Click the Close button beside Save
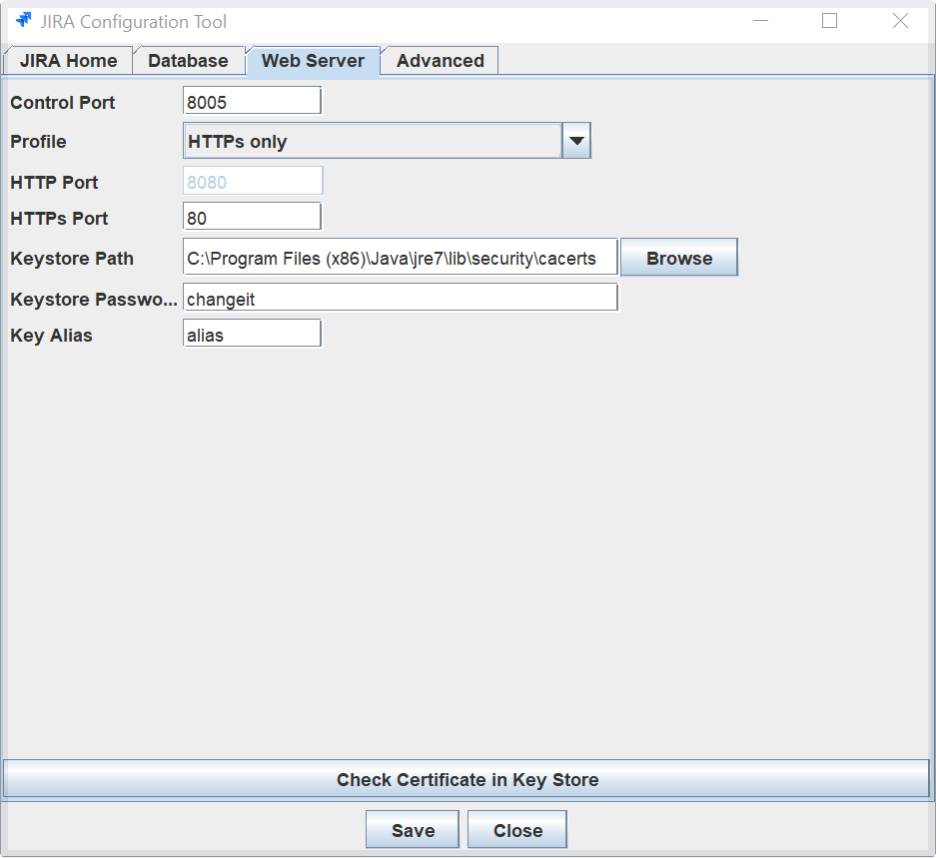Viewport: 936px width, 858px height. tap(517, 830)
